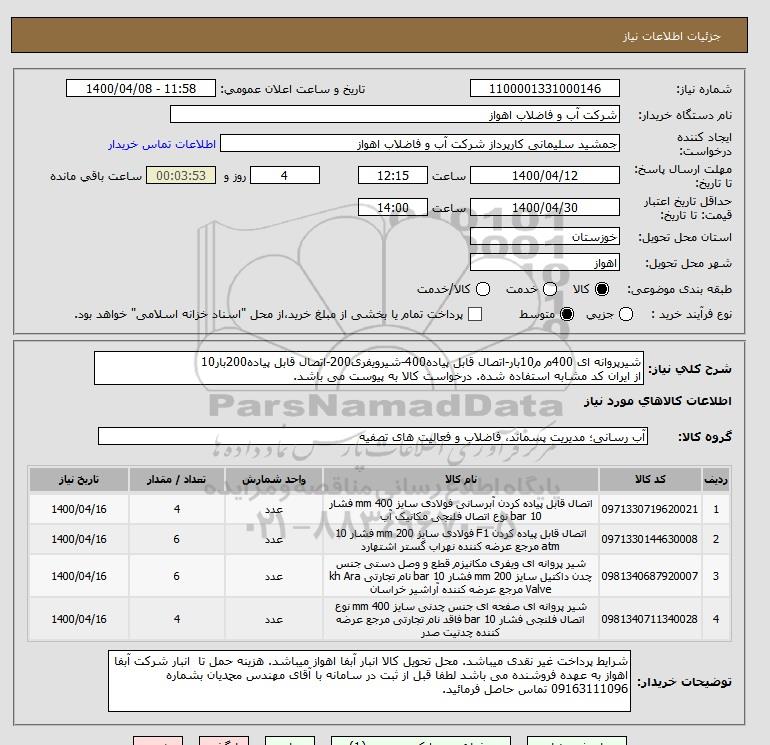Click the جزئیات اطلاعات نیاز page header
The height and width of the screenshot is (745, 770).
(671, 36)
